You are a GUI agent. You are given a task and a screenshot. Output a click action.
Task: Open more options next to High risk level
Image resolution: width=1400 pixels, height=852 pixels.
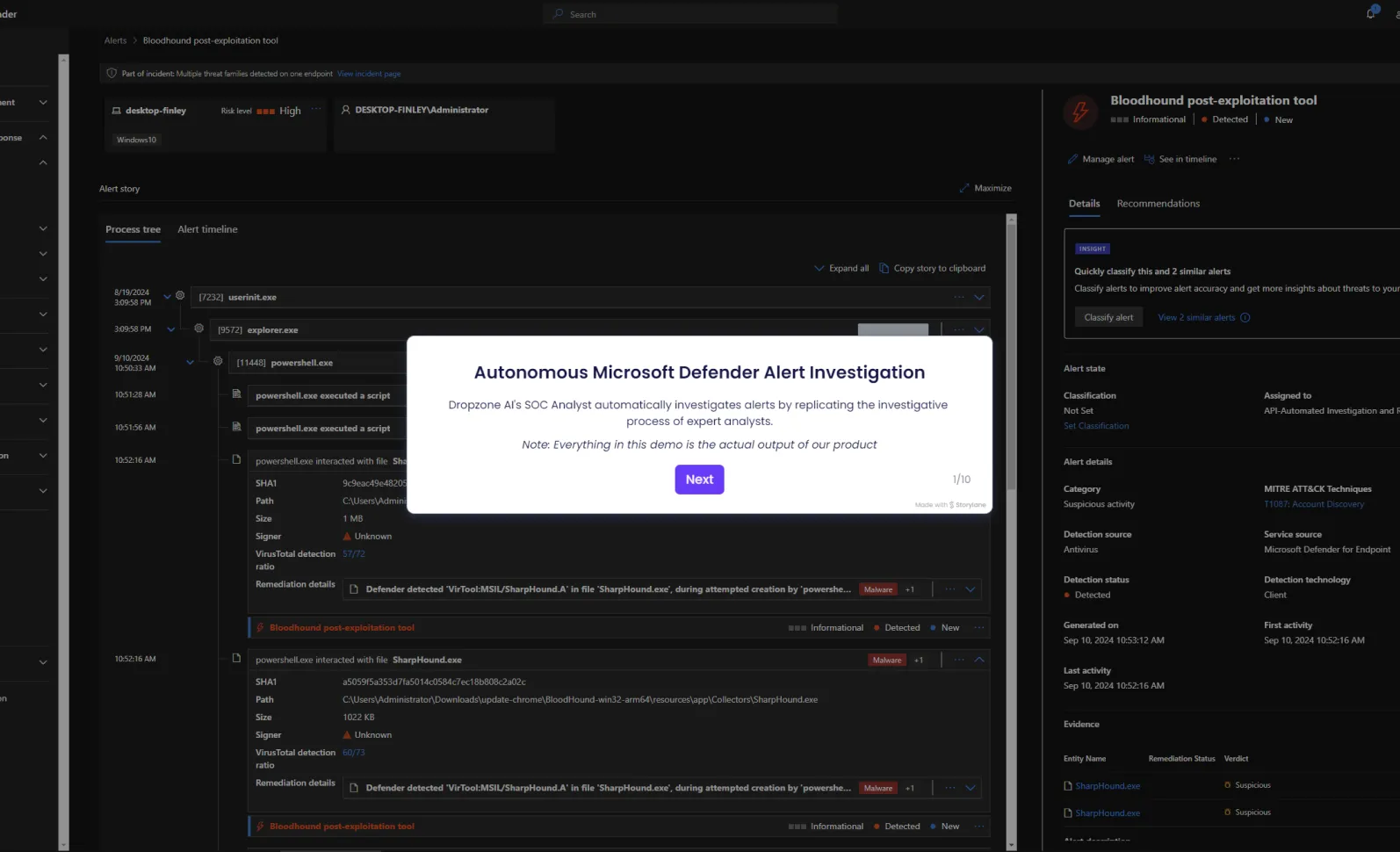316,110
